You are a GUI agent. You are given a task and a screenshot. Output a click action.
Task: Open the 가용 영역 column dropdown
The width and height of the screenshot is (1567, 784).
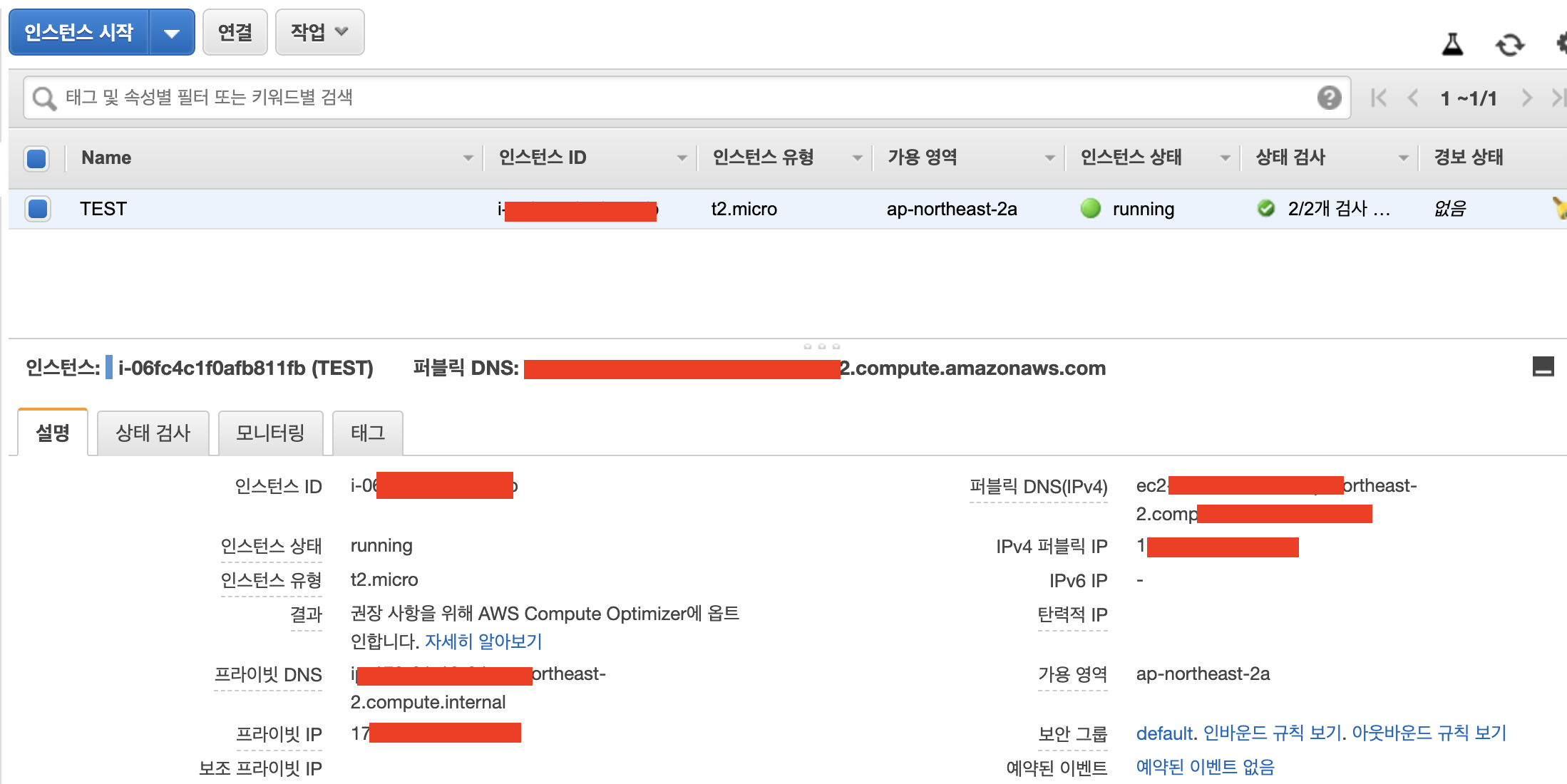point(1049,158)
